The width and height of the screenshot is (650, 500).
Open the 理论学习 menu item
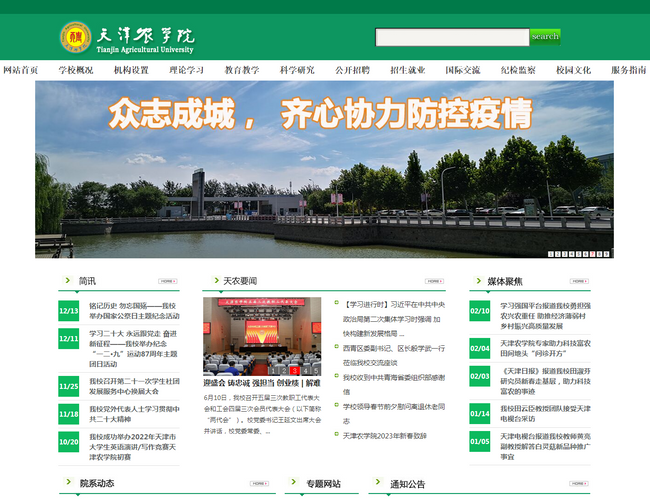(187, 70)
